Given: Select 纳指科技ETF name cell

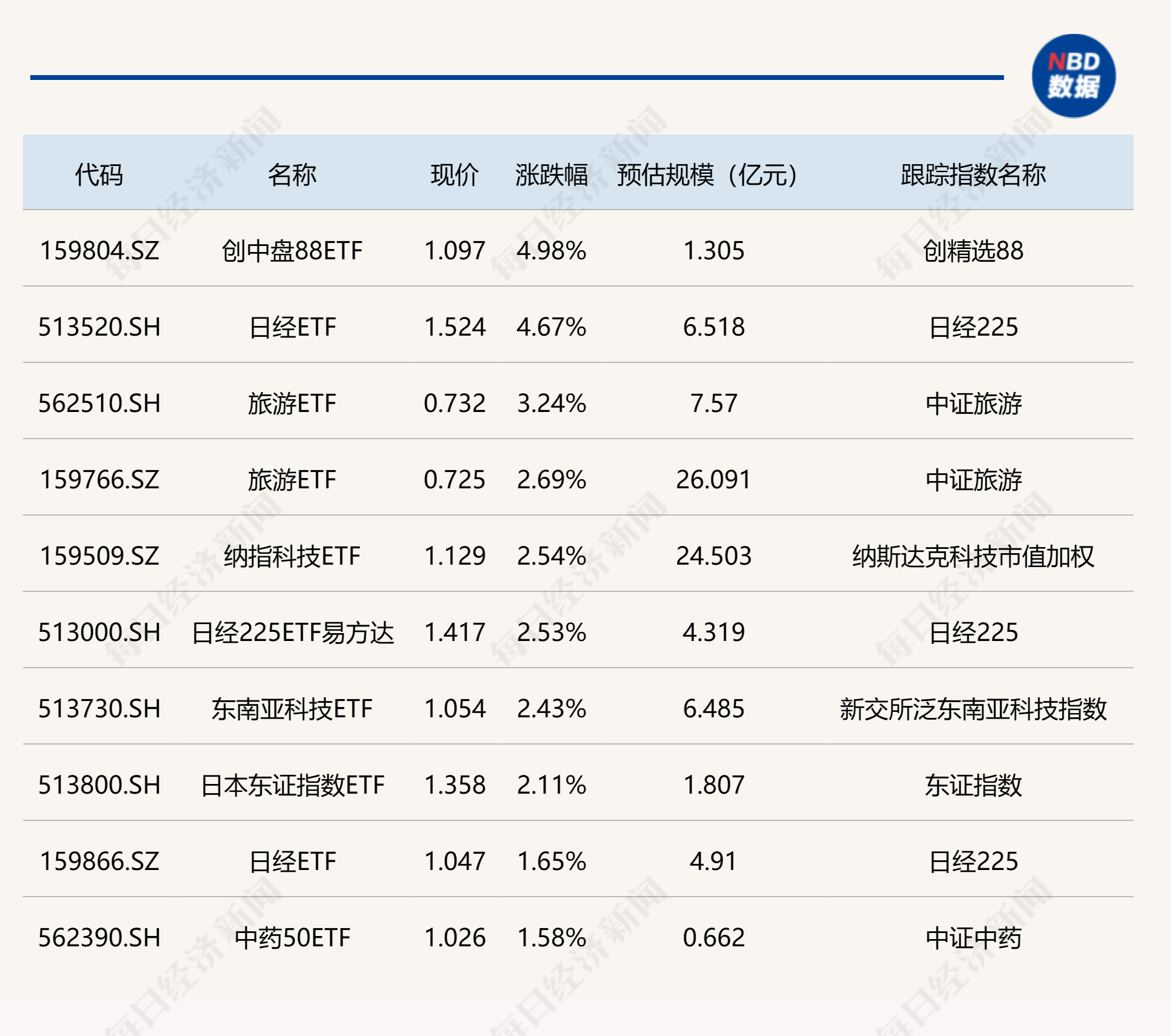Looking at the screenshot, I should tap(292, 556).
